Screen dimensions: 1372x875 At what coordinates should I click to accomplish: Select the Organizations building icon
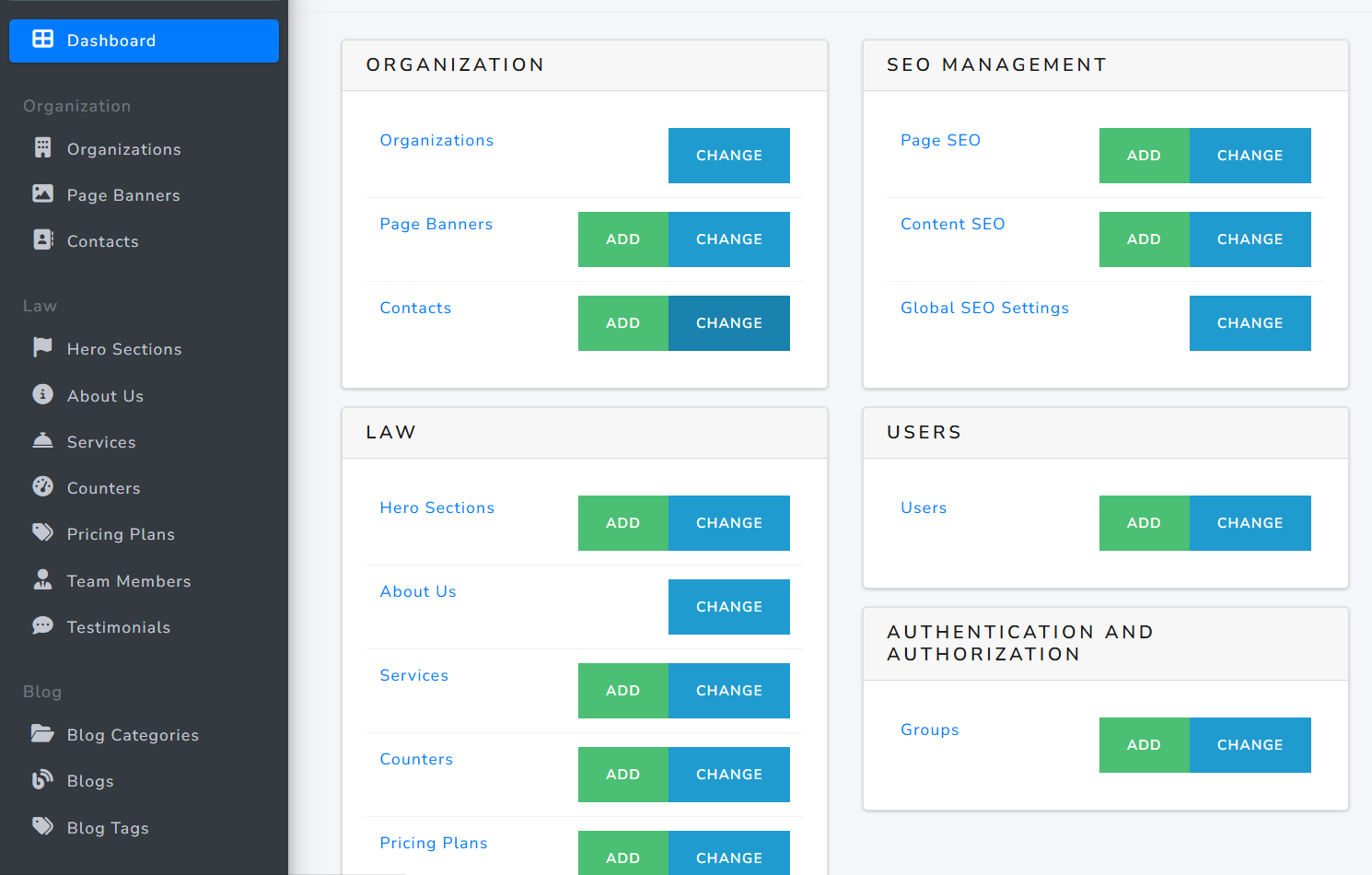point(42,148)
